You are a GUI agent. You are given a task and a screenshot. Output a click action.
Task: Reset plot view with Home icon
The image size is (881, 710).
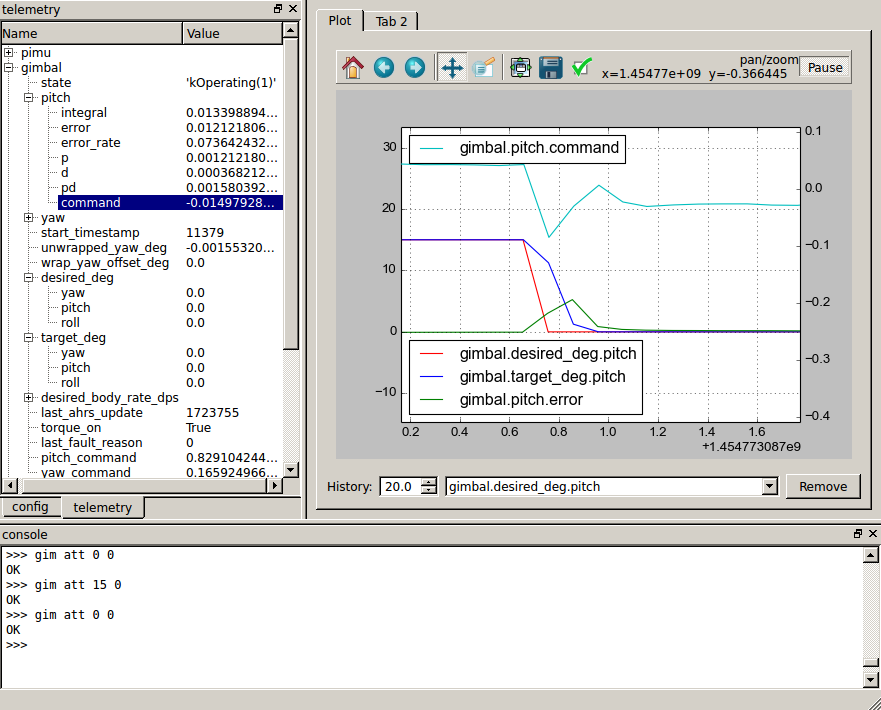pos(353,67)
